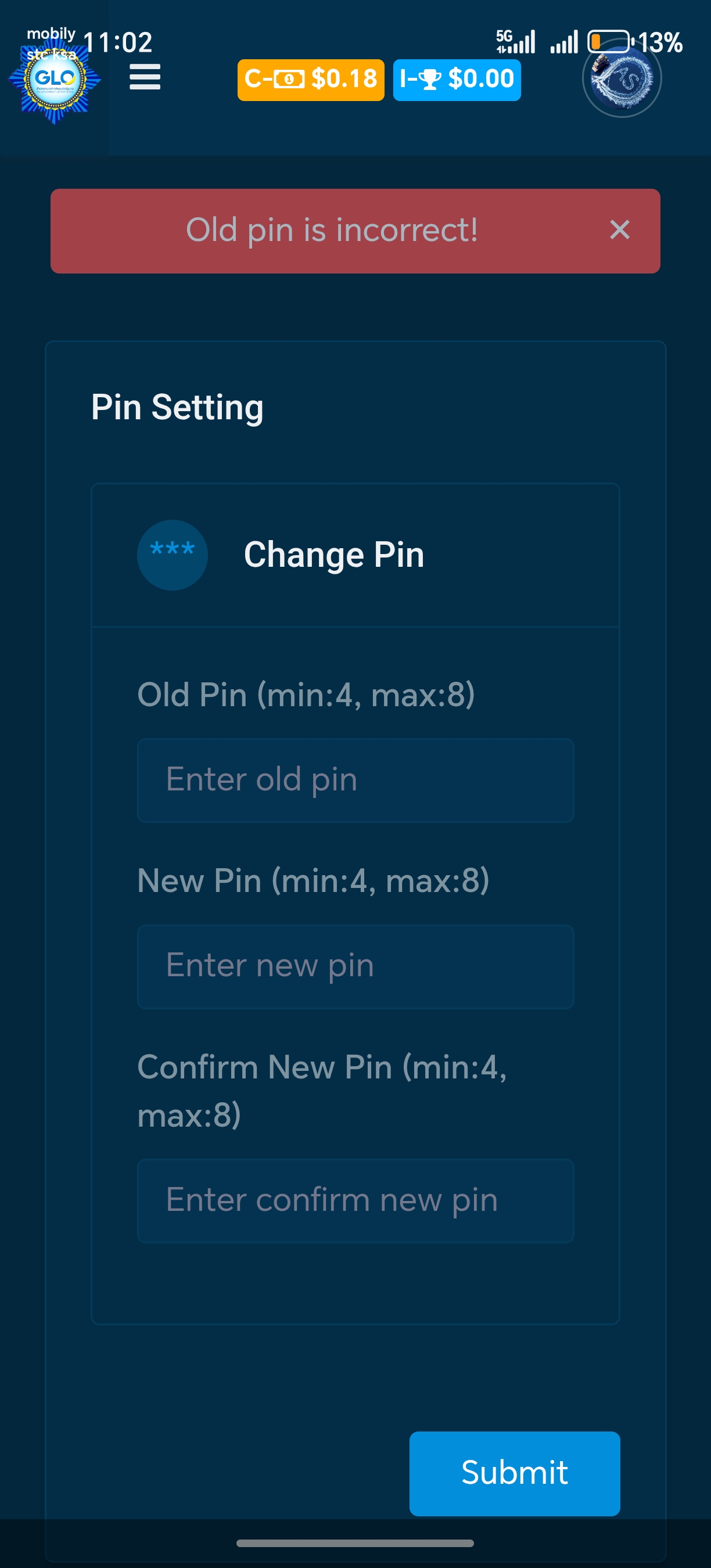Open the profile avatar picture

tap(622, 79)
